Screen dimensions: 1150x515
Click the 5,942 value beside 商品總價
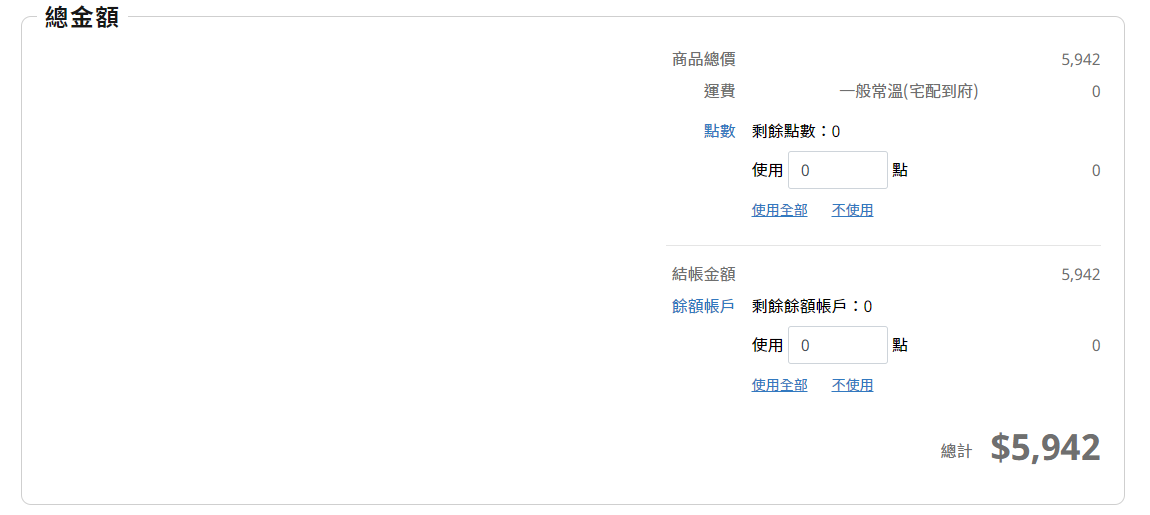pos(1080,60)
